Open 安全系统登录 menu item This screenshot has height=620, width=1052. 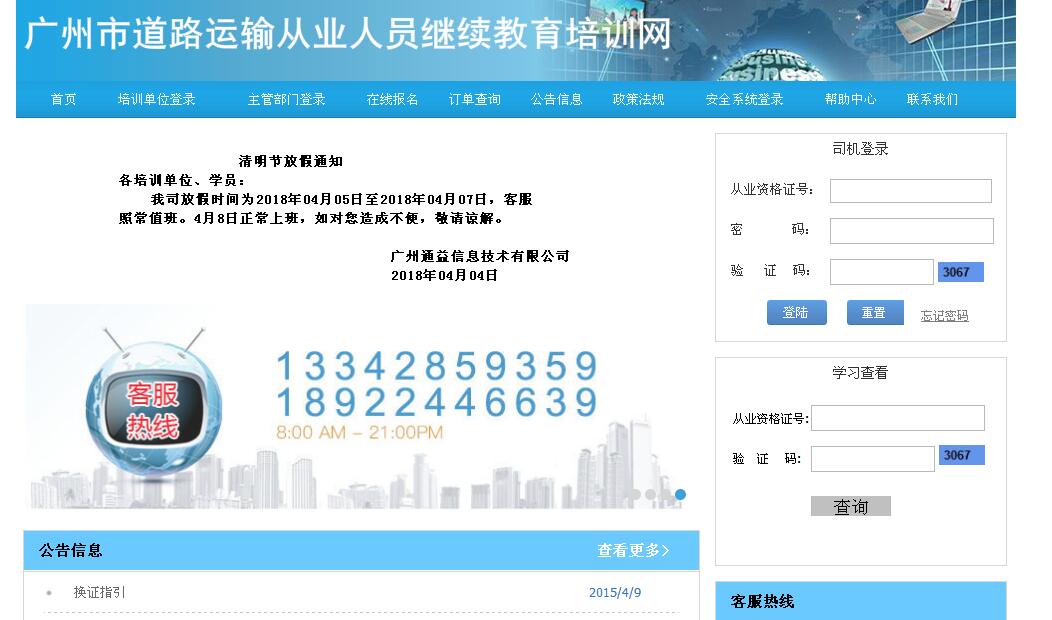coord(744,99)
